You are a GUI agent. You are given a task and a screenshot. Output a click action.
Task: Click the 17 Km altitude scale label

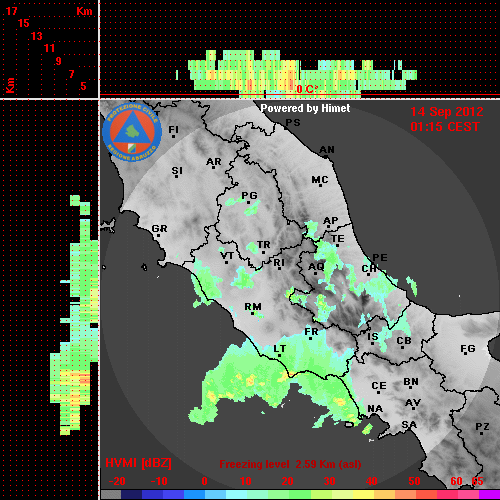coord(11,11)
